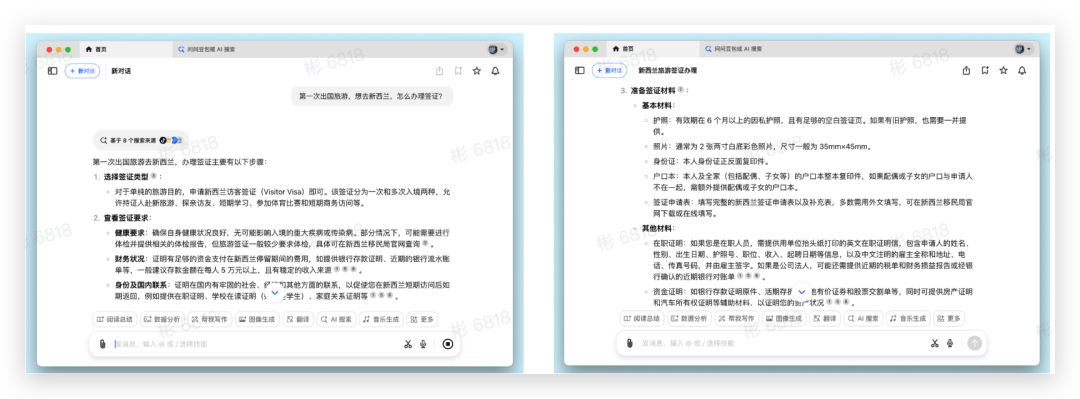Image resolution: width=1080 pixels, height=399 pixels.
Task: Click the share icon in the right window
Action: click(x=967, y=70)
